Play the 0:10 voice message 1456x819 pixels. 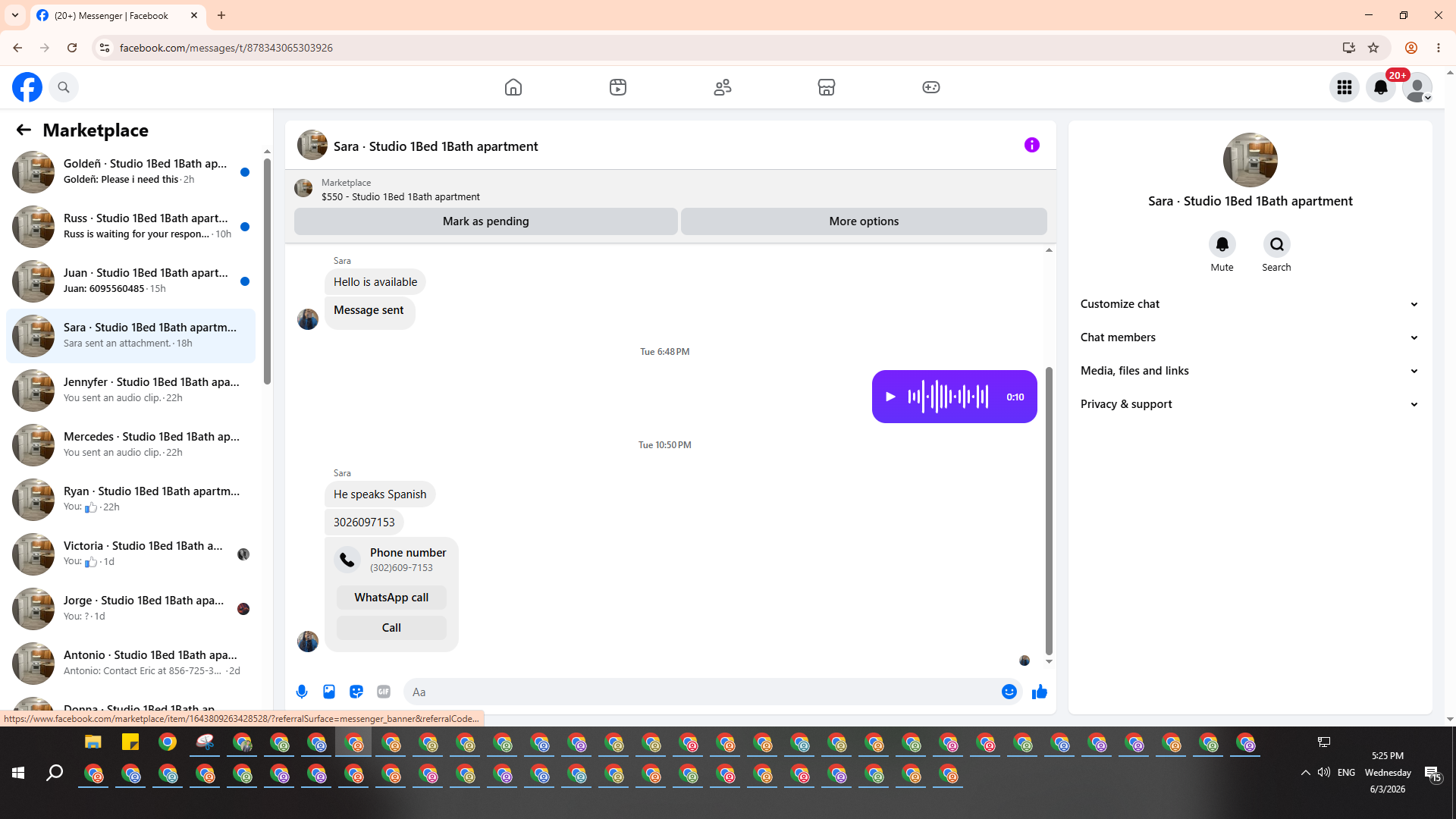[x=891, y=397]
